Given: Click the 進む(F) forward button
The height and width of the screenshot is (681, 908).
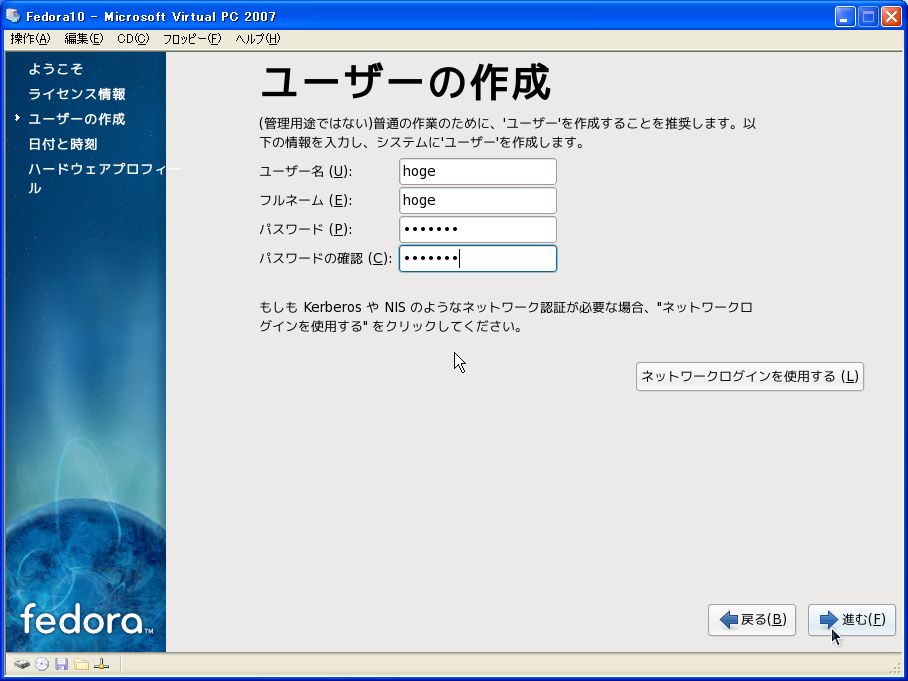Looking at the screenshot, I should 851,620.
